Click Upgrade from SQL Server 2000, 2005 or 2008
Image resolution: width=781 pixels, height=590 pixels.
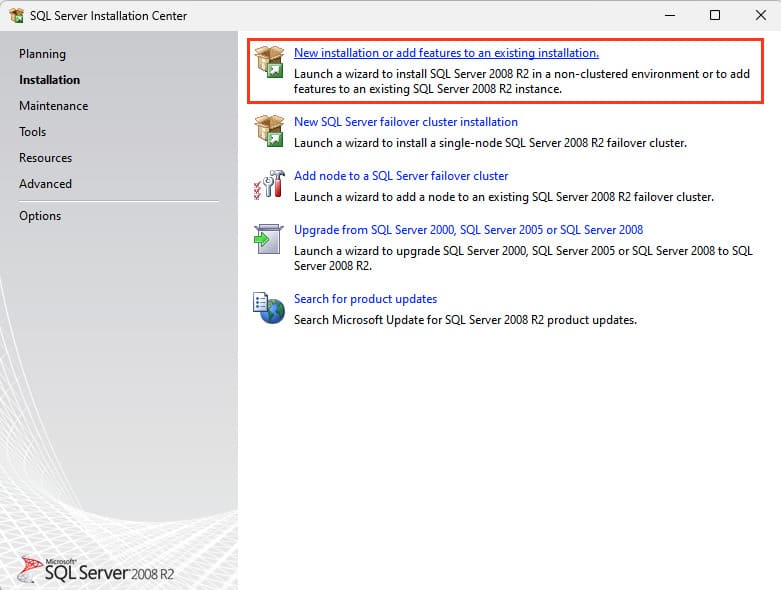click(x=468, y=230)
